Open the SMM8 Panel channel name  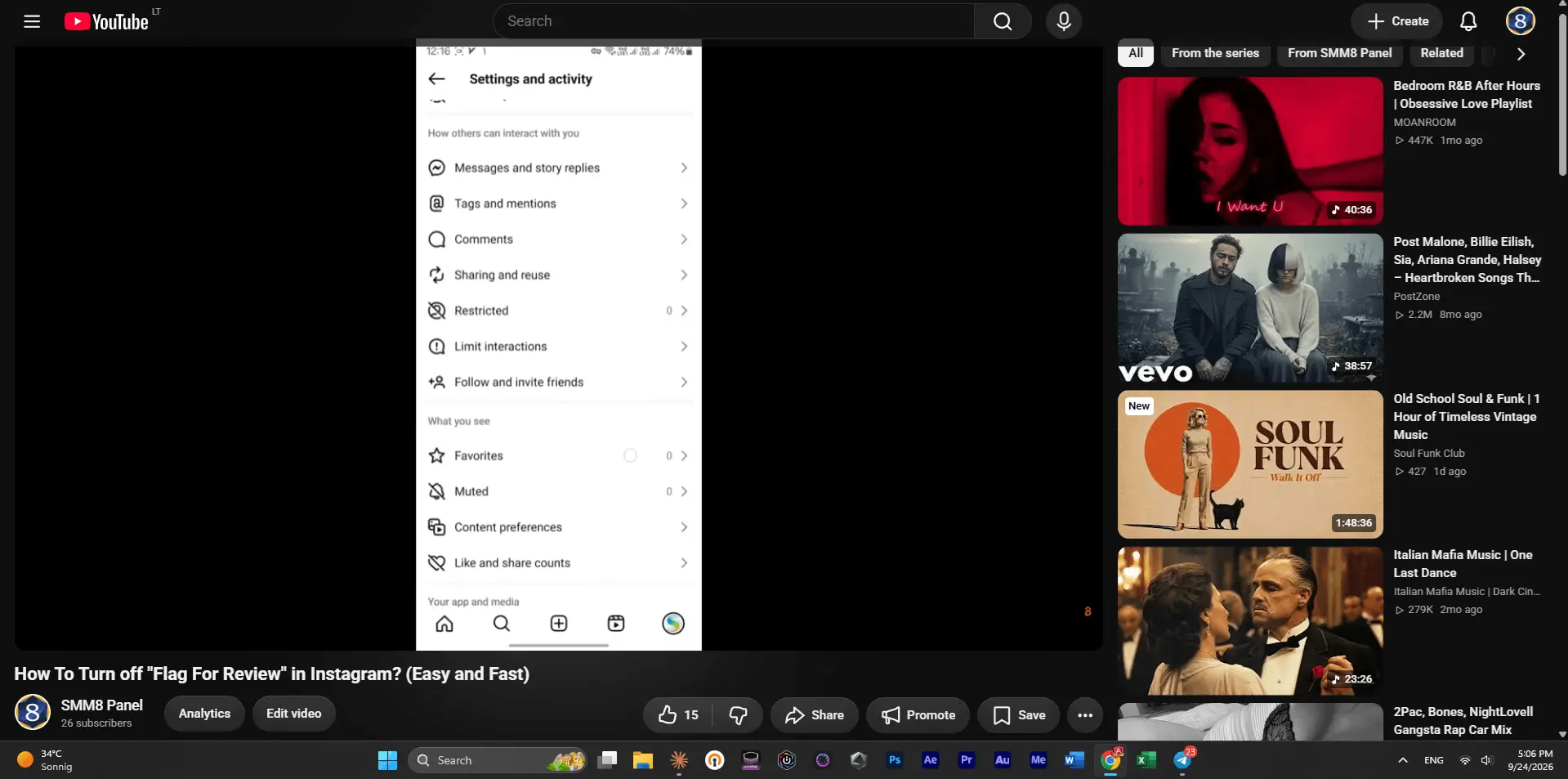pyautogui.click(x=102, y=705)
